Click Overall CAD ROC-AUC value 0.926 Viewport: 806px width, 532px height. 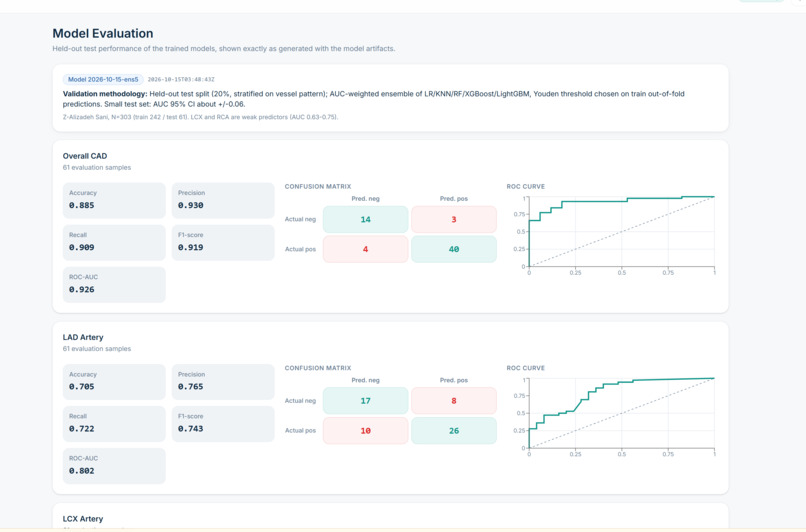point(82,289)
